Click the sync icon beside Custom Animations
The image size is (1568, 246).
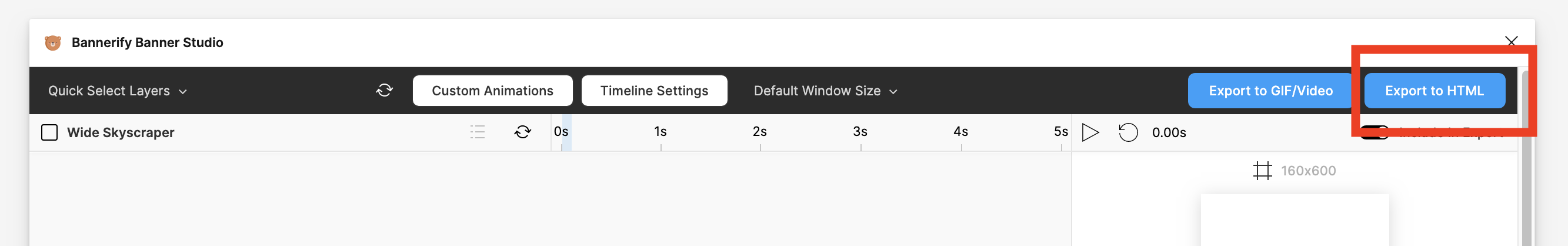pyautogui.click(x=384, y=91)
